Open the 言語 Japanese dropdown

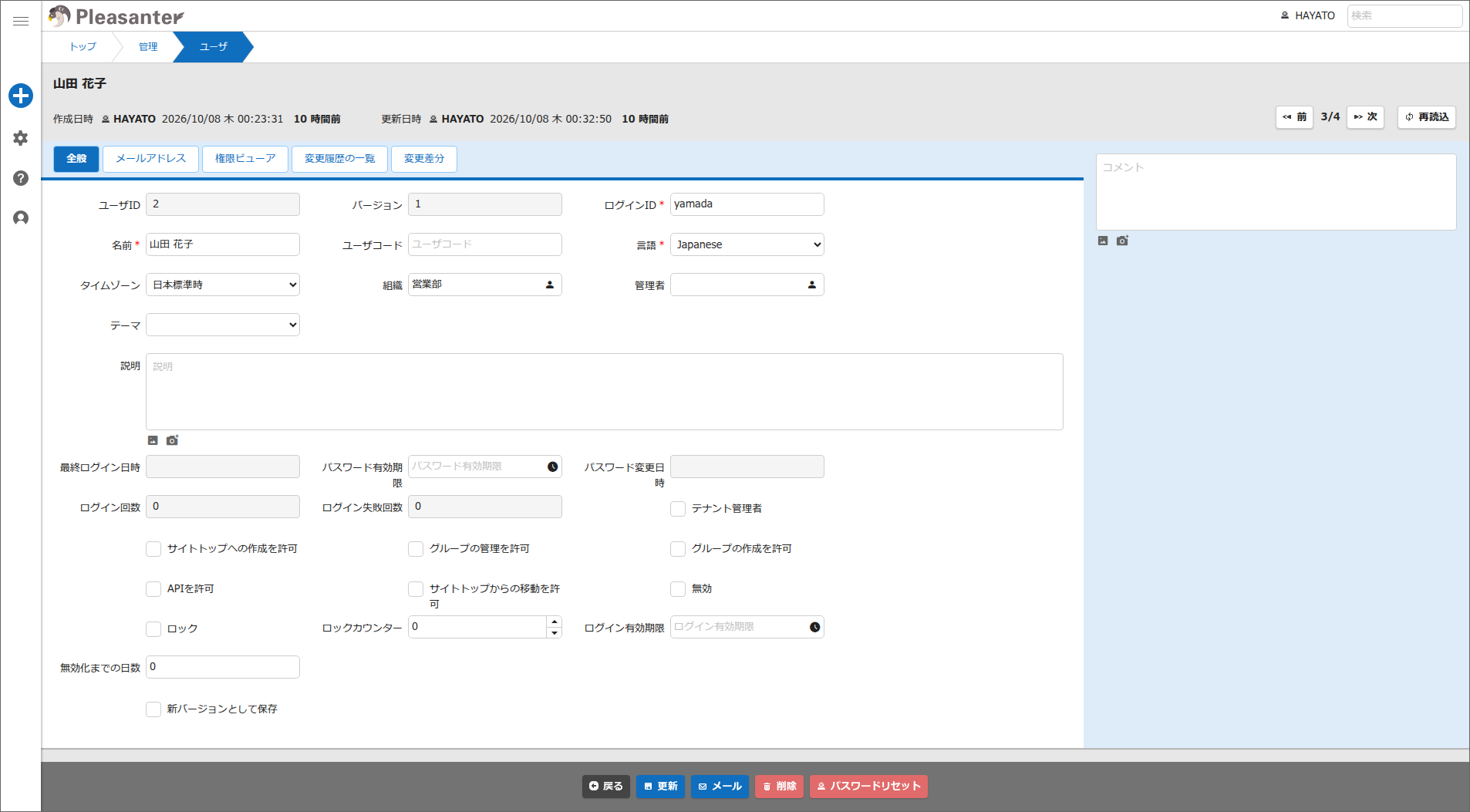pyautogui.click(x=747, y=244)
